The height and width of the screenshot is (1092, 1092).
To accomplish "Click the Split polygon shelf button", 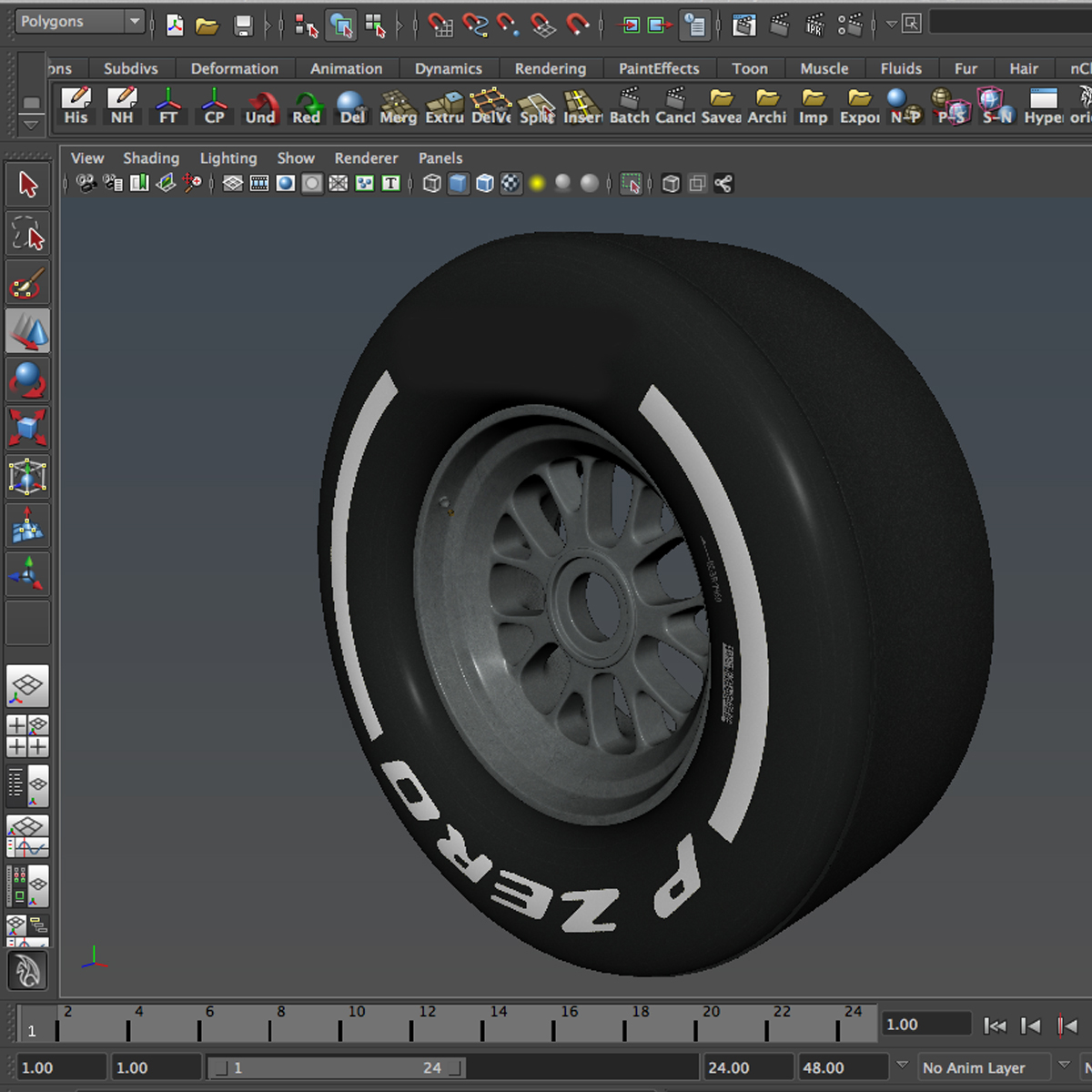I will point(537,107).
